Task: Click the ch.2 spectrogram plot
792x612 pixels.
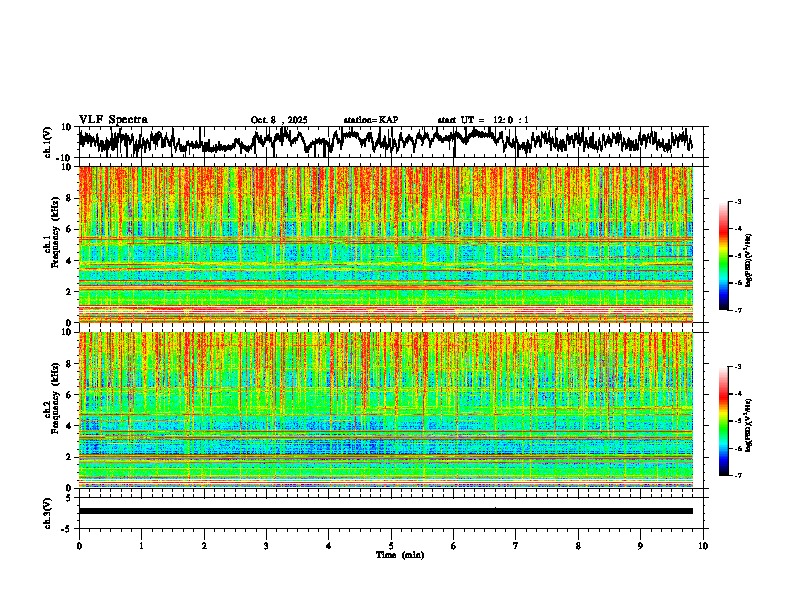Action: click(385, 410)
